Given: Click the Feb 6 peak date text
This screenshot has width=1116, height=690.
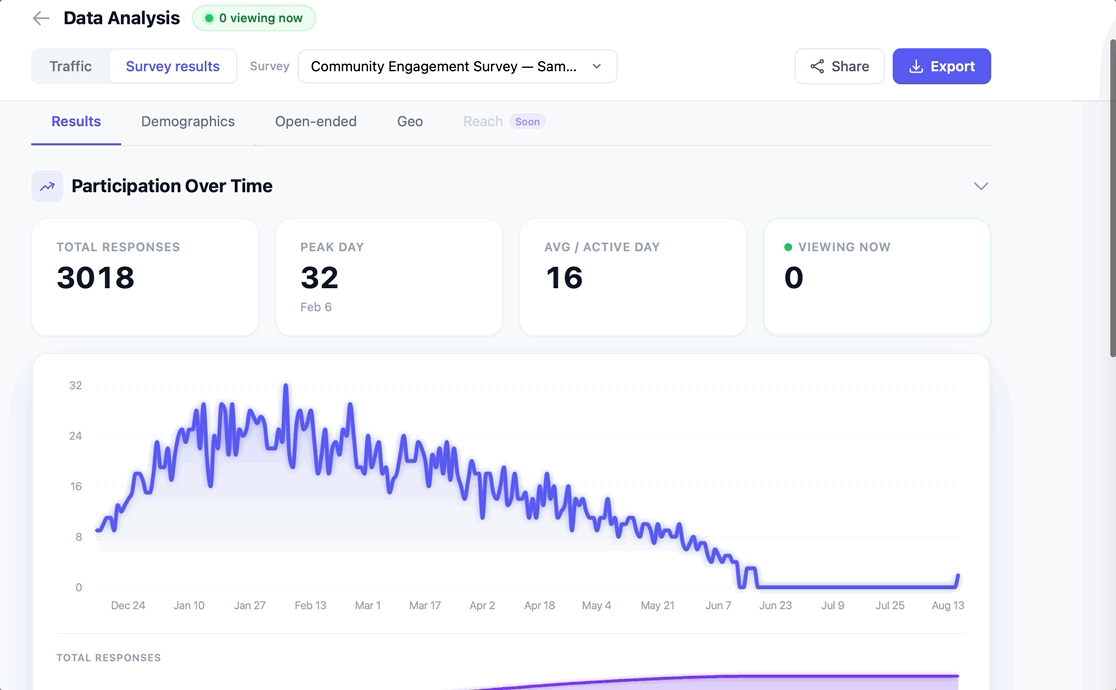Looking at the screenshot, I should tap(316, 308).
